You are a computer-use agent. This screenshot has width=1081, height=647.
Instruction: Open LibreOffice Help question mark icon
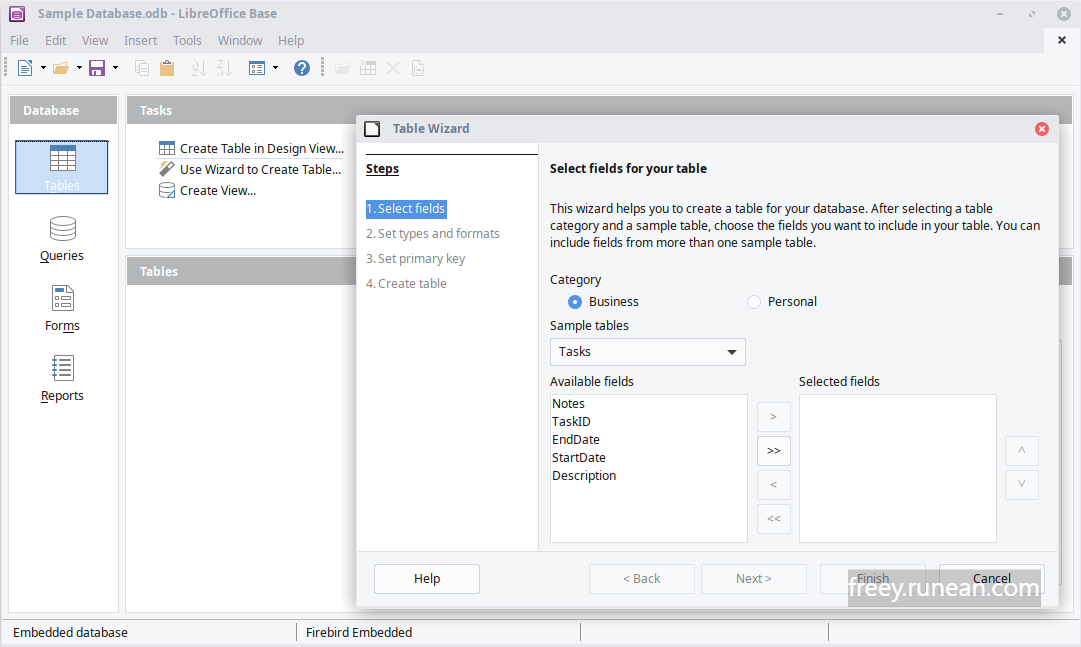click(x=302, y=68)
